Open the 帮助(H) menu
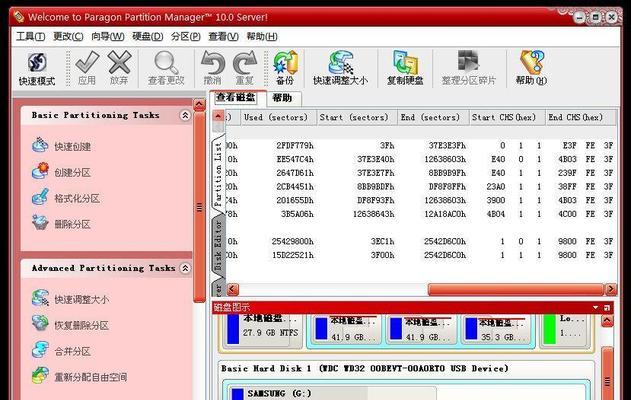 click(x=262, y=37)
